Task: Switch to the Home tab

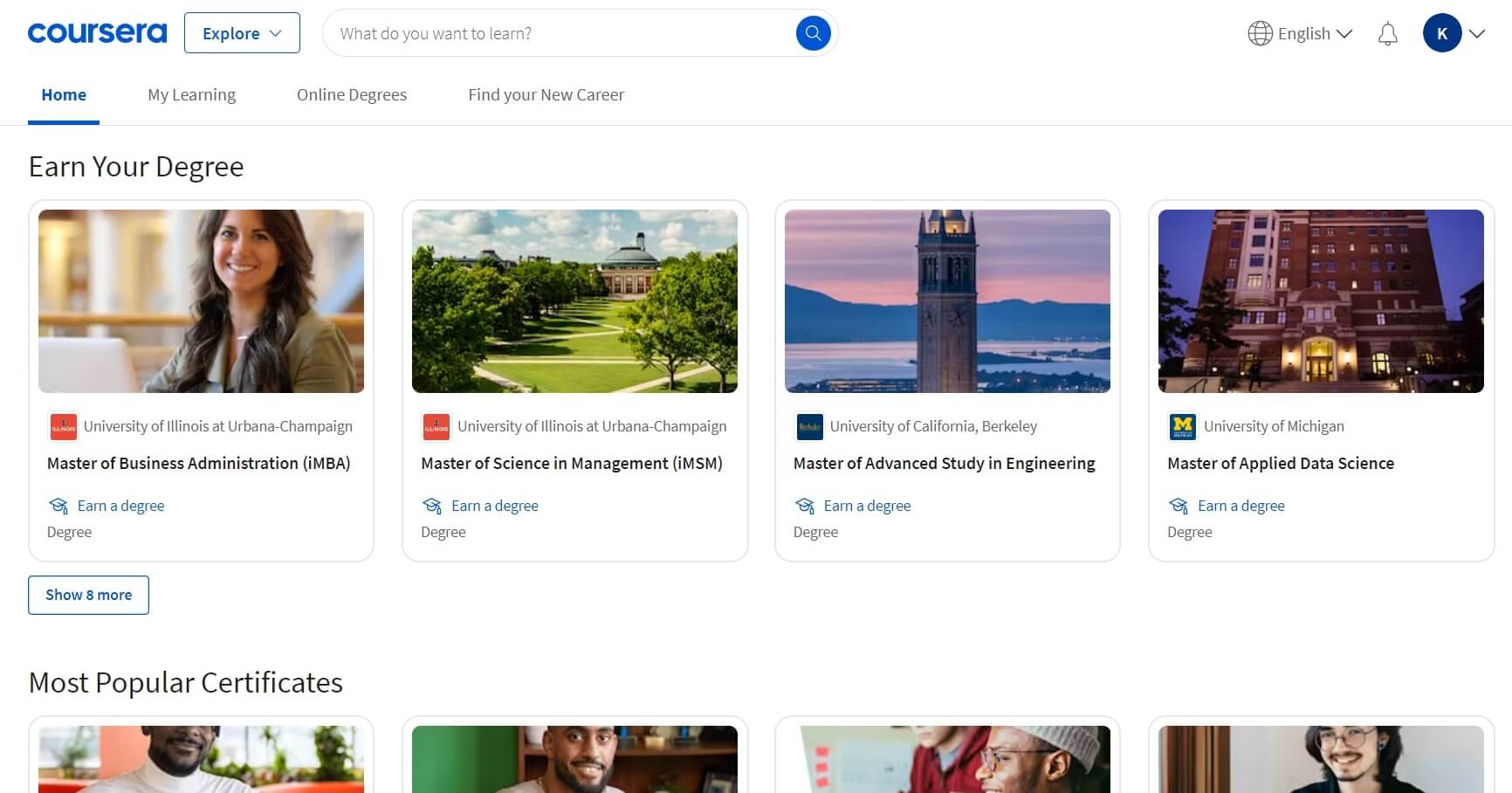Action: tap(64, 94)
